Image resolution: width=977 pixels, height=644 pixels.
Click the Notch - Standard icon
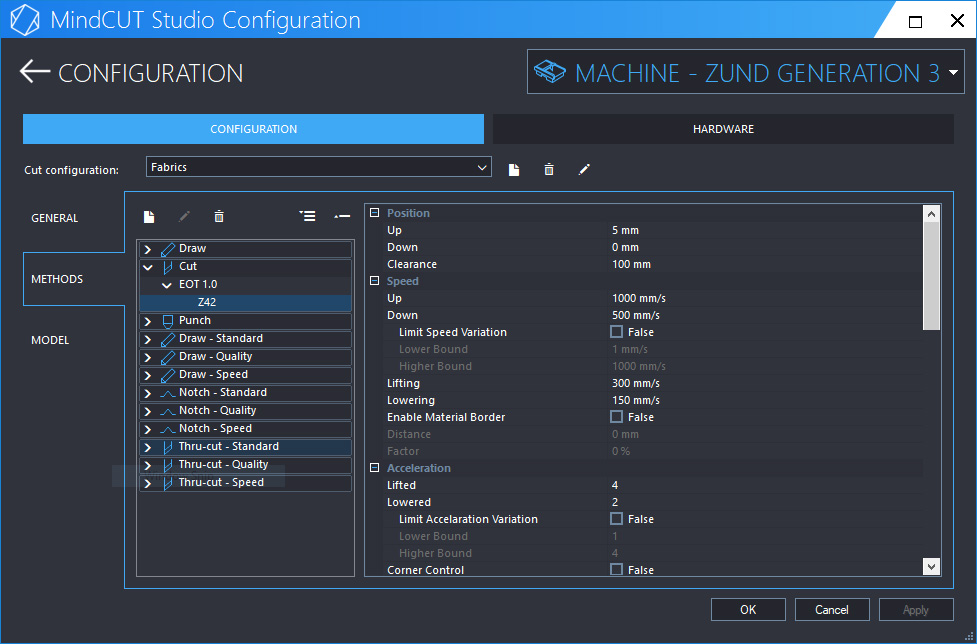click(168, 394)
